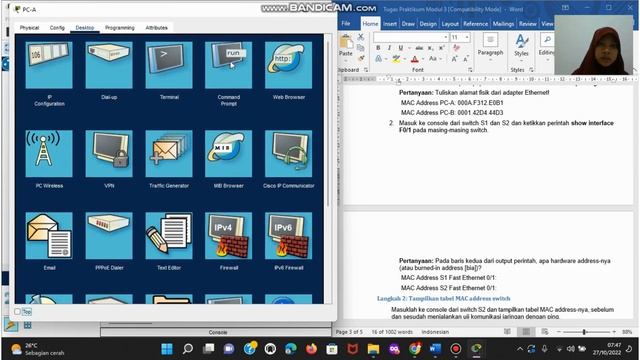Image resolution: width=640 pixels, height=360 pixels.
Task: Open clock and date in taskbar
Action: coord(607,349)
